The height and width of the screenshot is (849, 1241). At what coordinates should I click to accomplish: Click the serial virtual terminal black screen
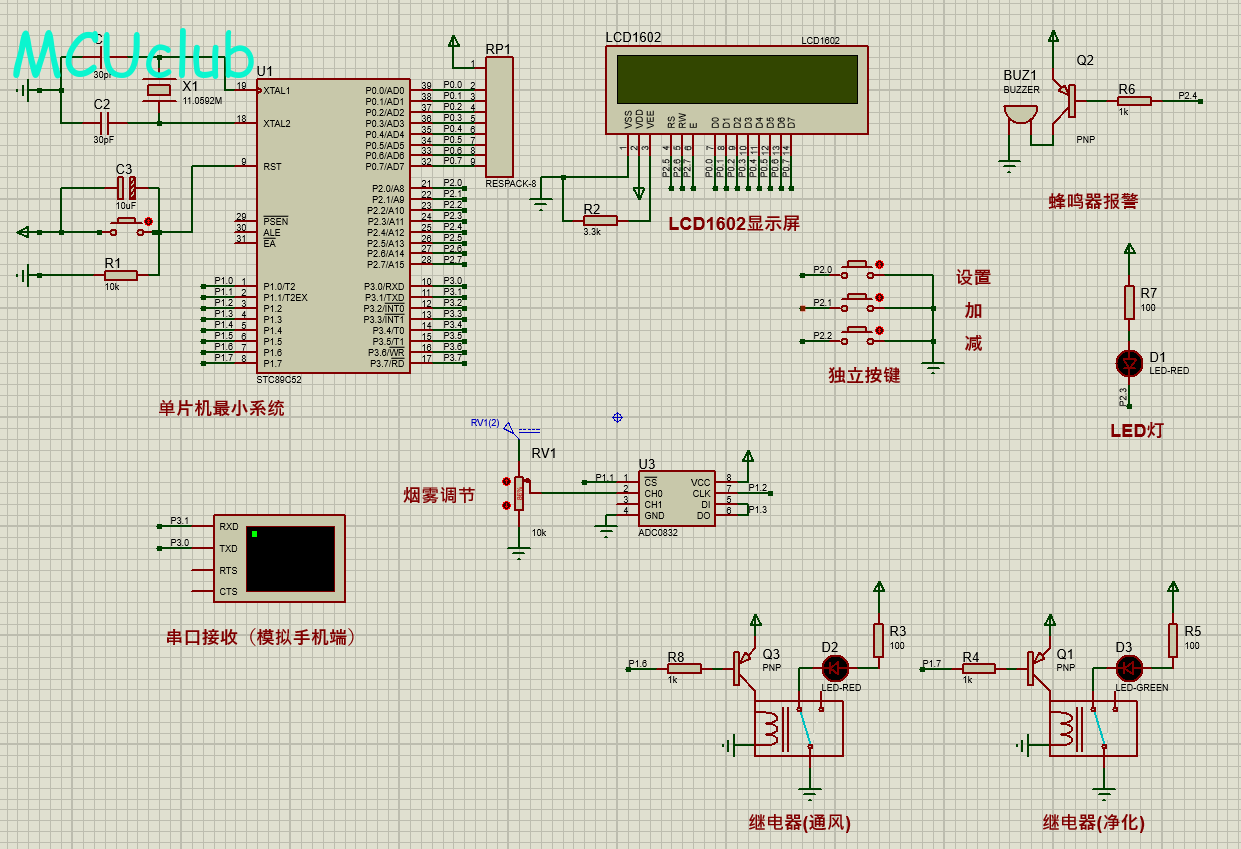(290, 558)
